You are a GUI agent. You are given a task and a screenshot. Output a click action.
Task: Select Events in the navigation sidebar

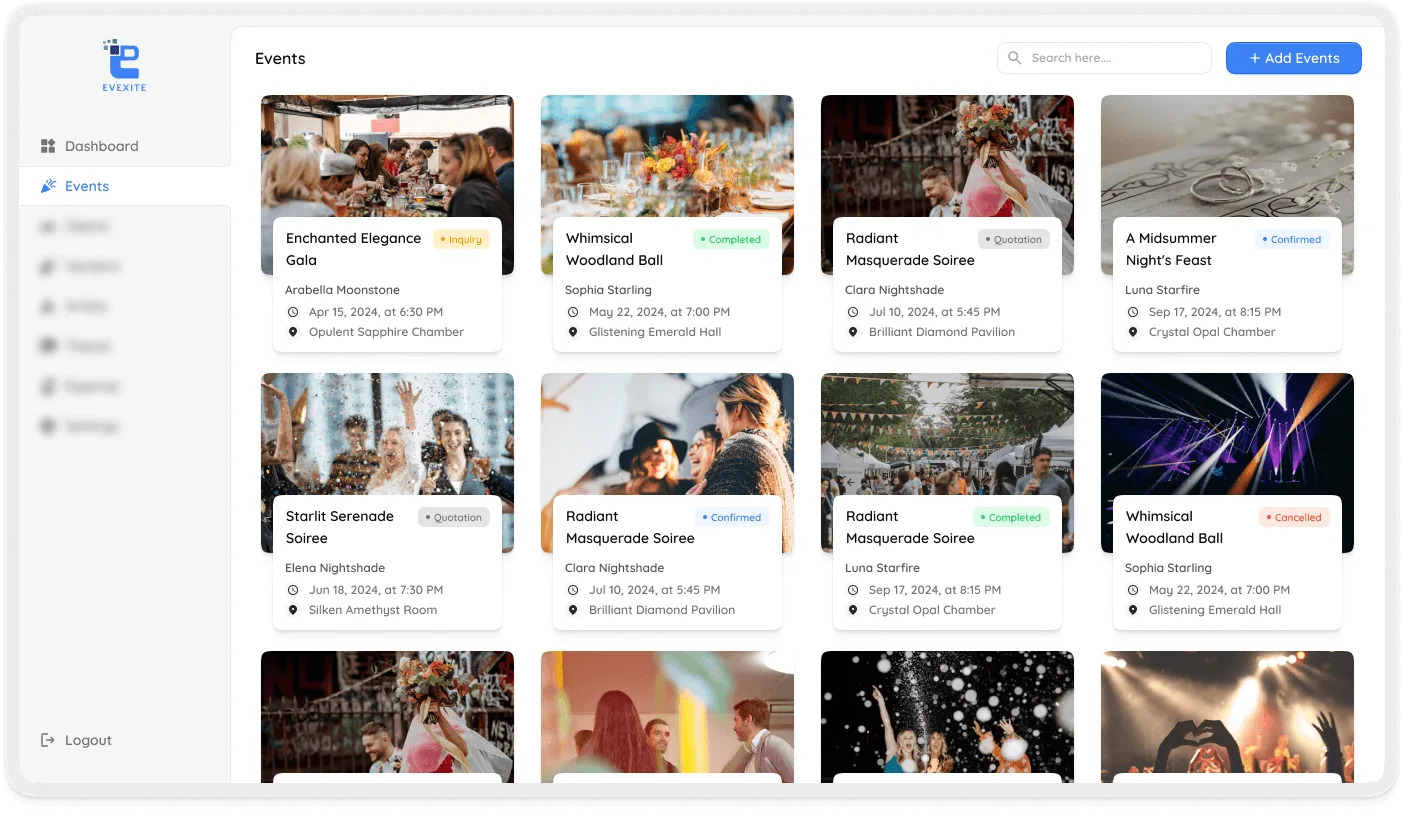click(87, 186)
